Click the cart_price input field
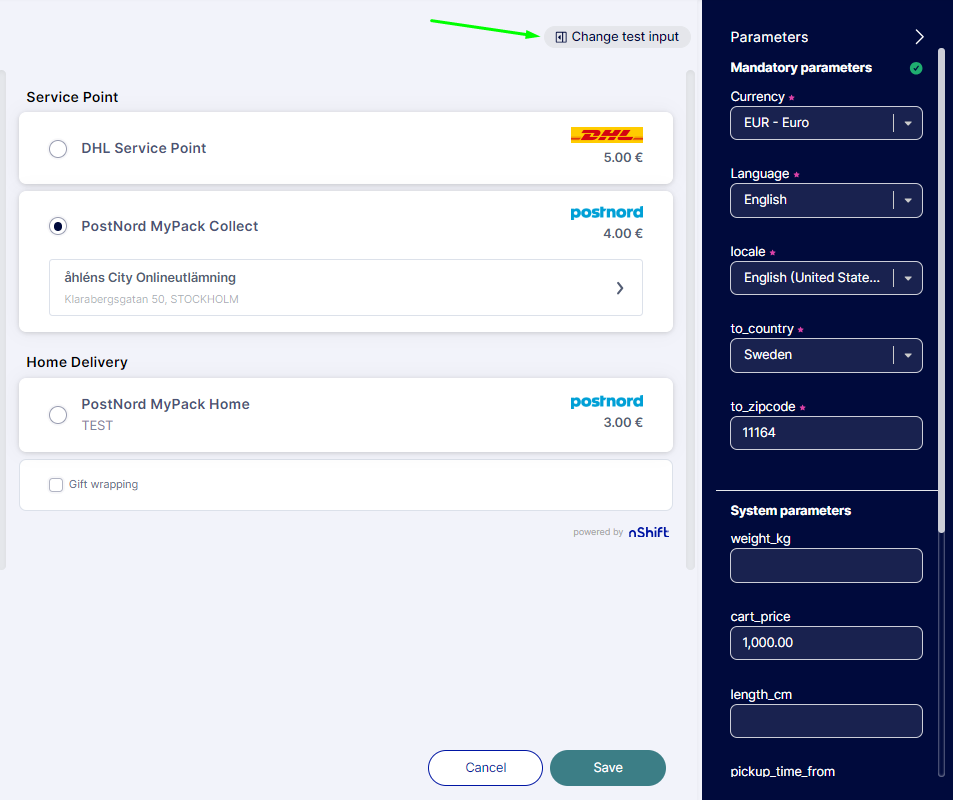This screenshot has height=800, width=953. pos(825,643)
